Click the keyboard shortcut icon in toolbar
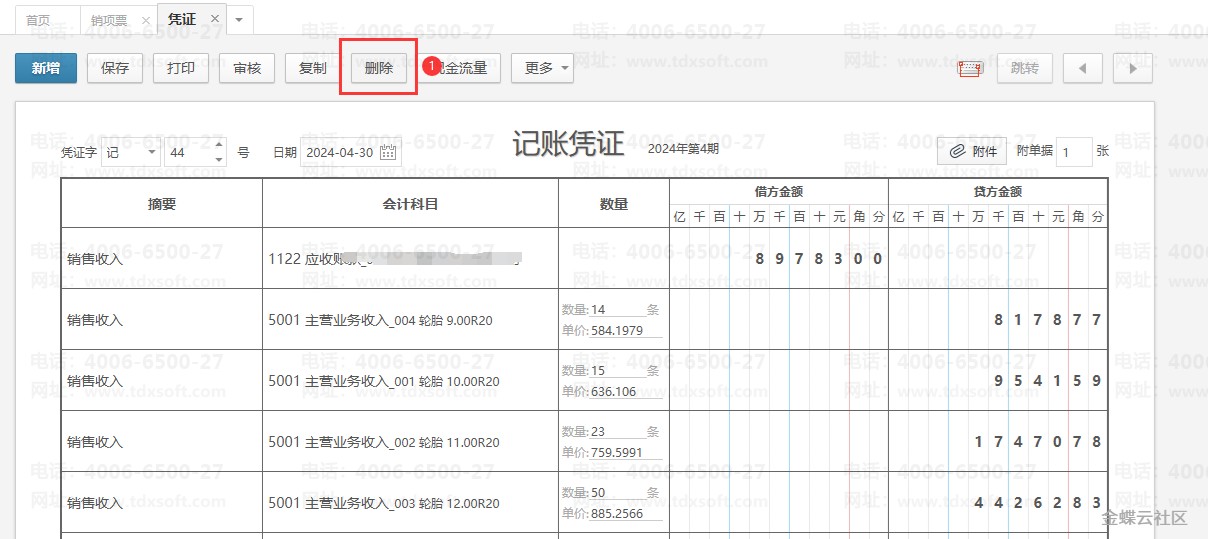Image resolution: width=1208 pixels, height=539 pixels. [970, 69]
